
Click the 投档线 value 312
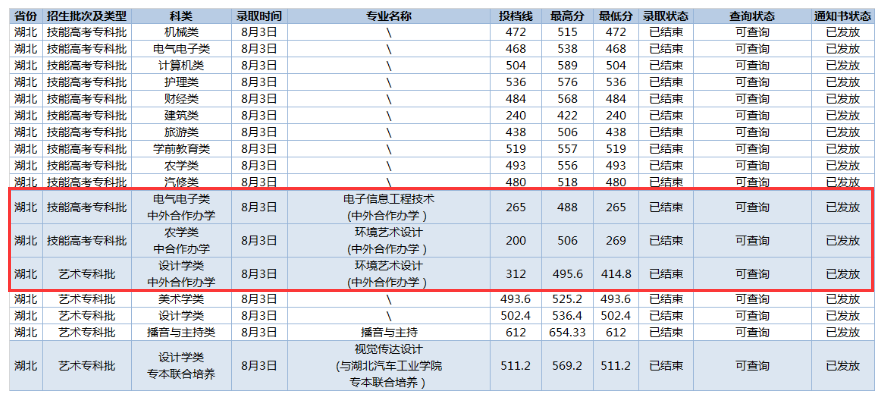pyautogui.click(x=516, y=274)
